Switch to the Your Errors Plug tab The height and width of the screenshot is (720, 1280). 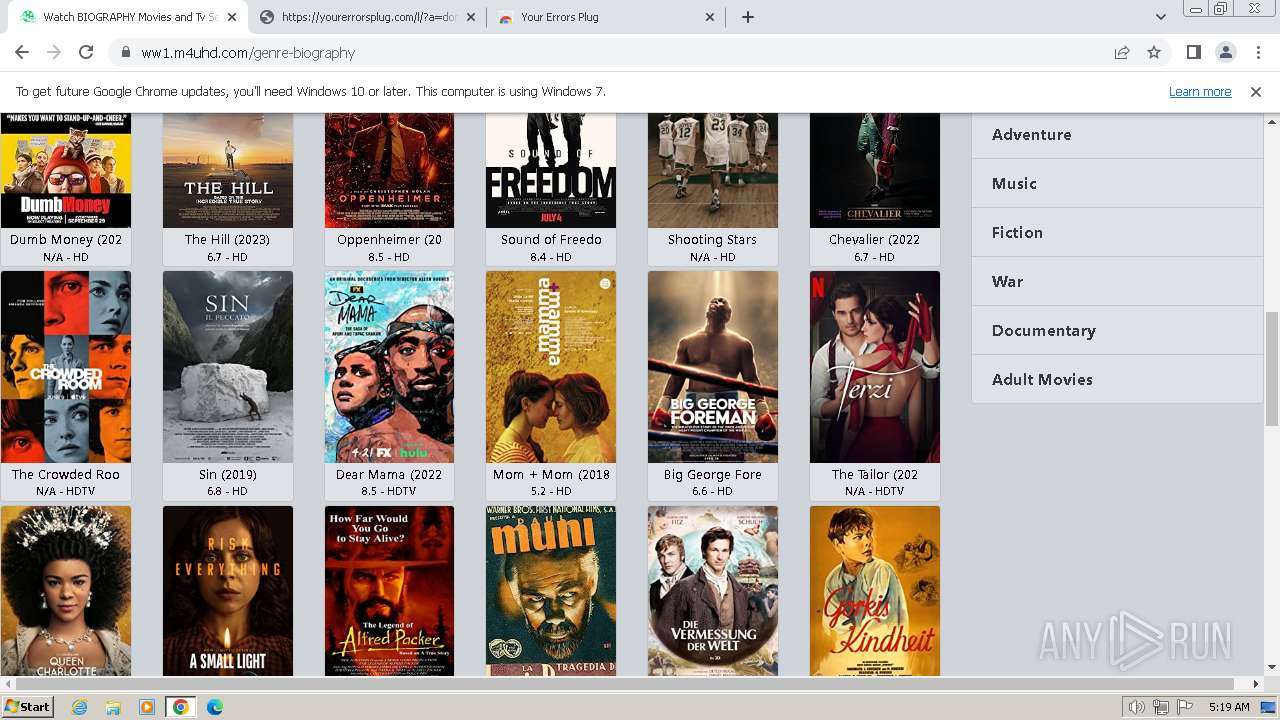[607, 17]
